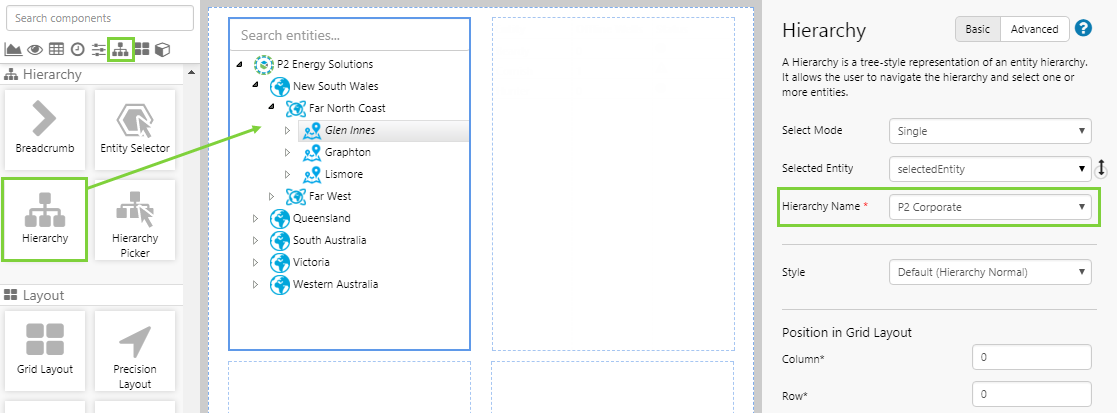Select Graphton text in tree
This screenshot has height=413, width=1117.
348,153
